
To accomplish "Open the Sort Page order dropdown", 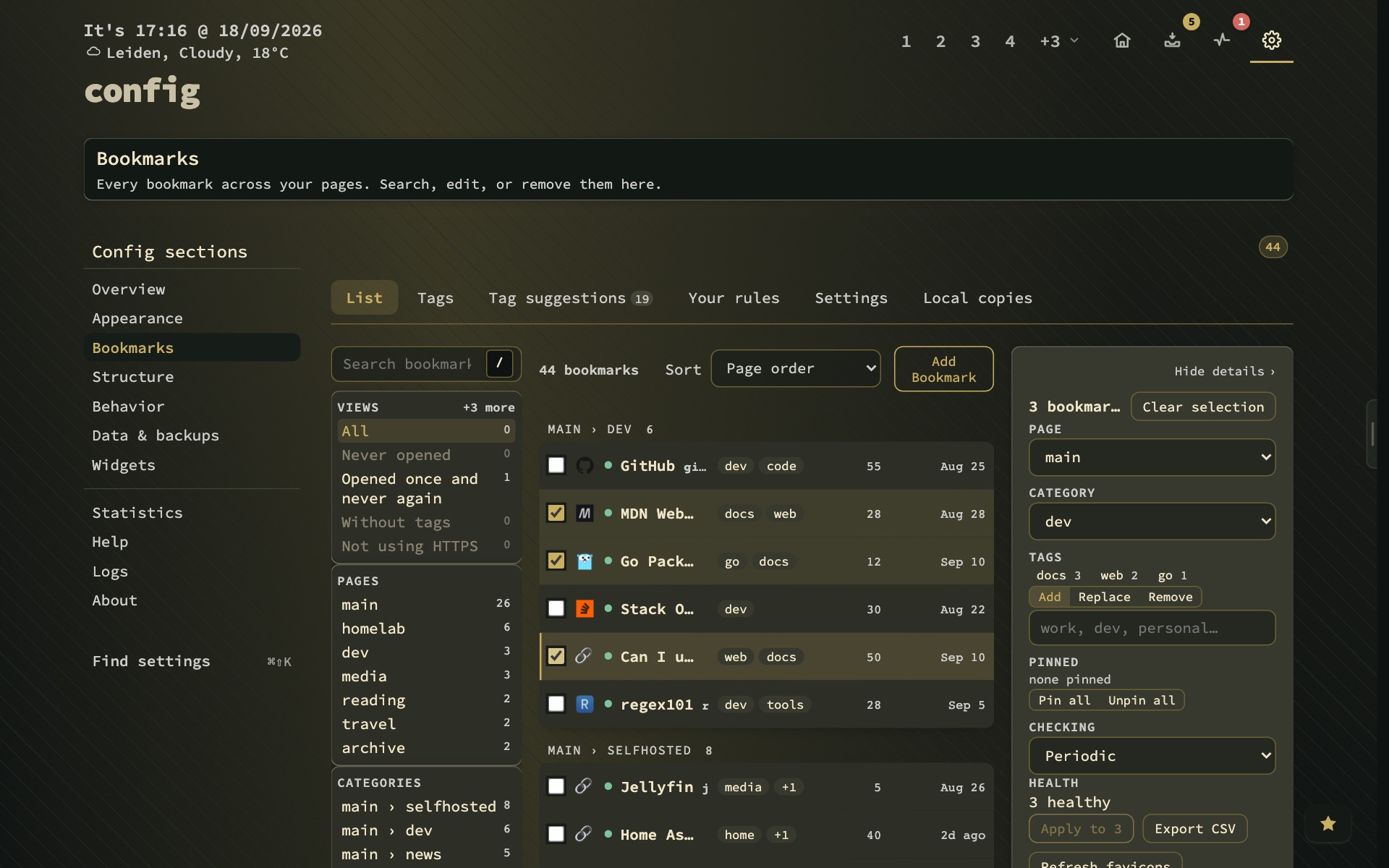I will [795, 369].
